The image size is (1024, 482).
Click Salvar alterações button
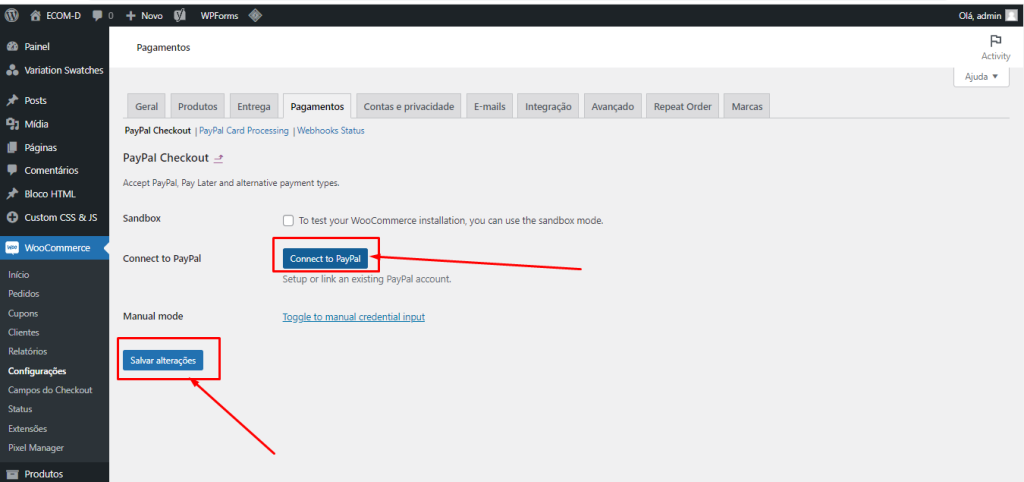coord(163,360)
